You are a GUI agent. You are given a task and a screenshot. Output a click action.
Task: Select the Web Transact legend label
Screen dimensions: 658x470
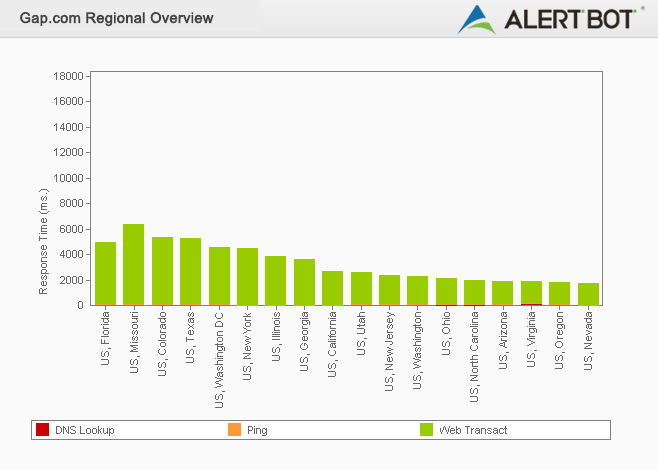473,430
